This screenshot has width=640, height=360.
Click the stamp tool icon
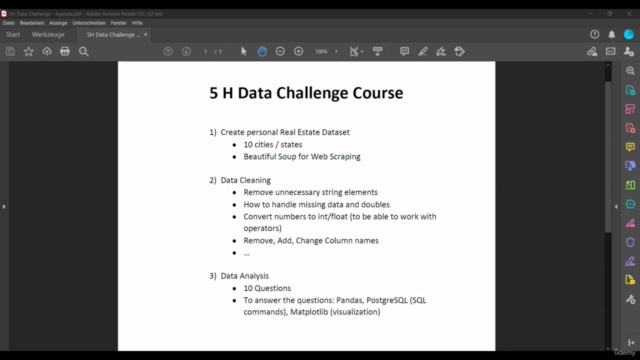pos(460,51)
